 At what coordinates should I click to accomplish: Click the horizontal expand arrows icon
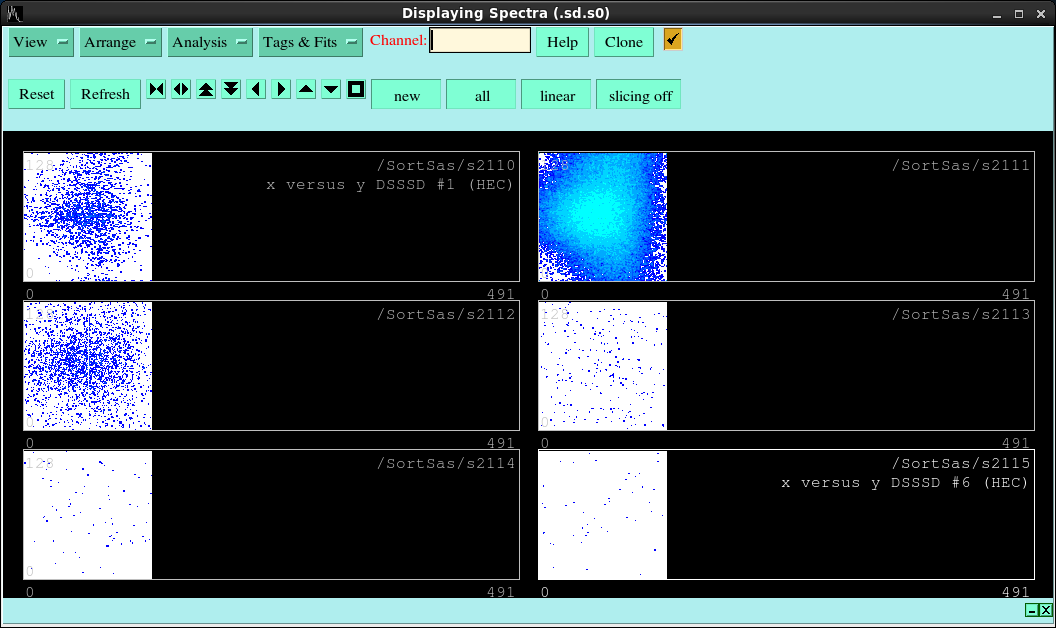point(181,89)
